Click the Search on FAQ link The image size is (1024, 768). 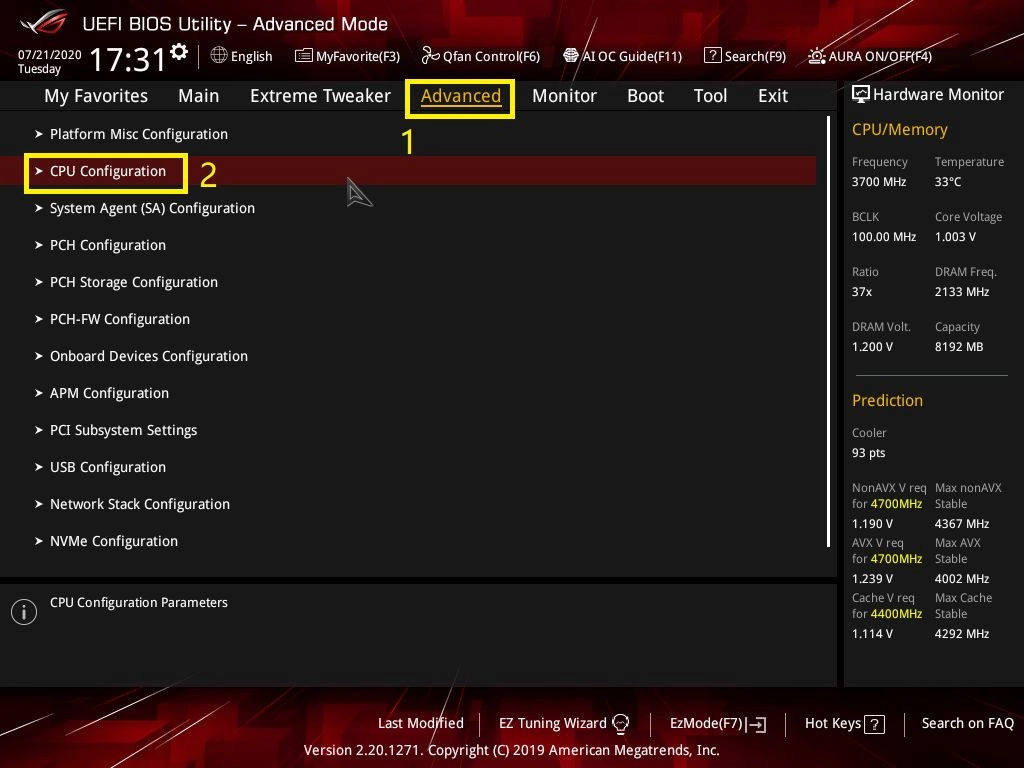(967, 723)
